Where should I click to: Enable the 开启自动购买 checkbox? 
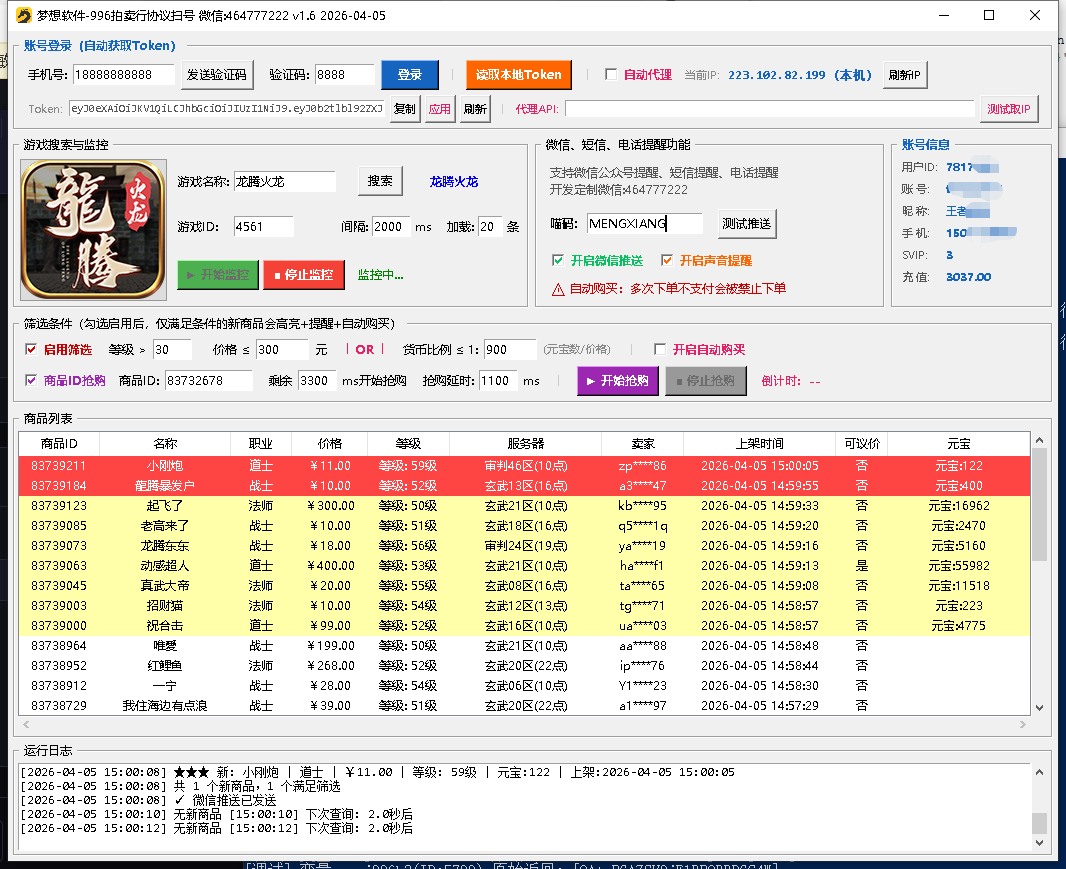(x=659, y=349)
